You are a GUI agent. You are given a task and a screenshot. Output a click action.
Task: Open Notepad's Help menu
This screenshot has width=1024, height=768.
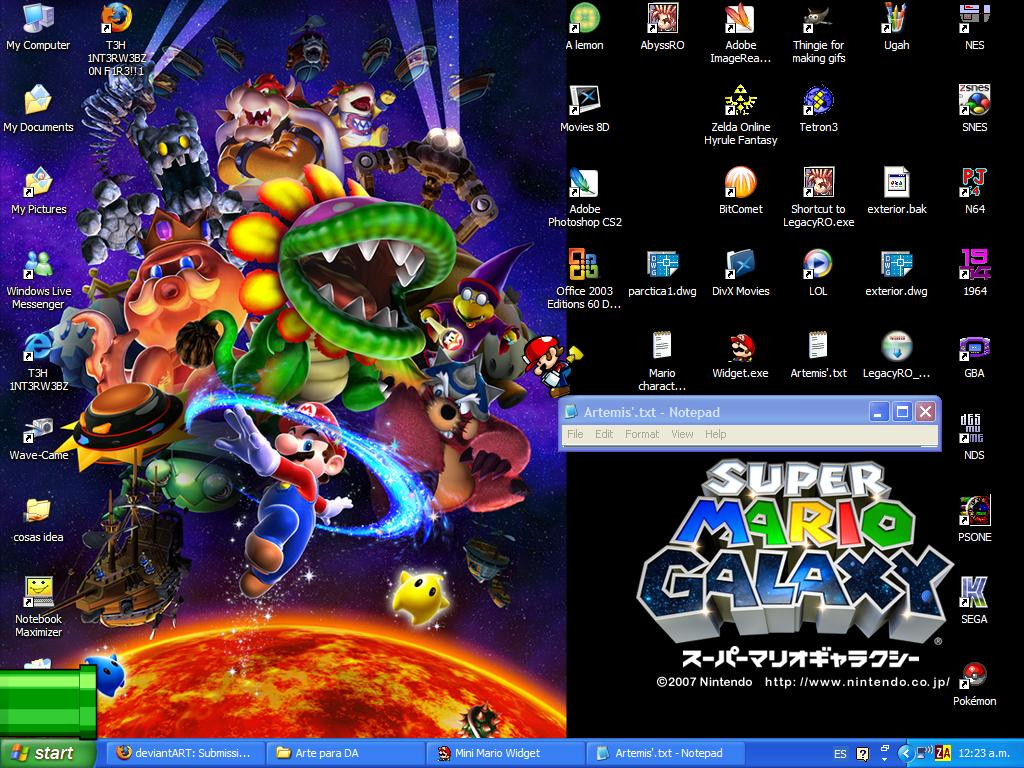tap(715, 434)
